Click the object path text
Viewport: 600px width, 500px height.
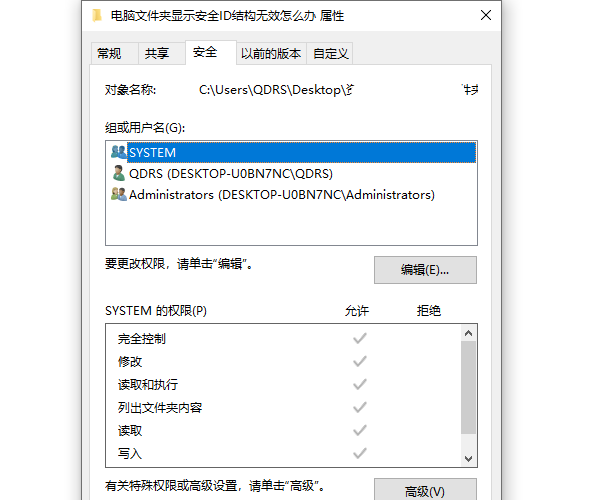(275, 90)
